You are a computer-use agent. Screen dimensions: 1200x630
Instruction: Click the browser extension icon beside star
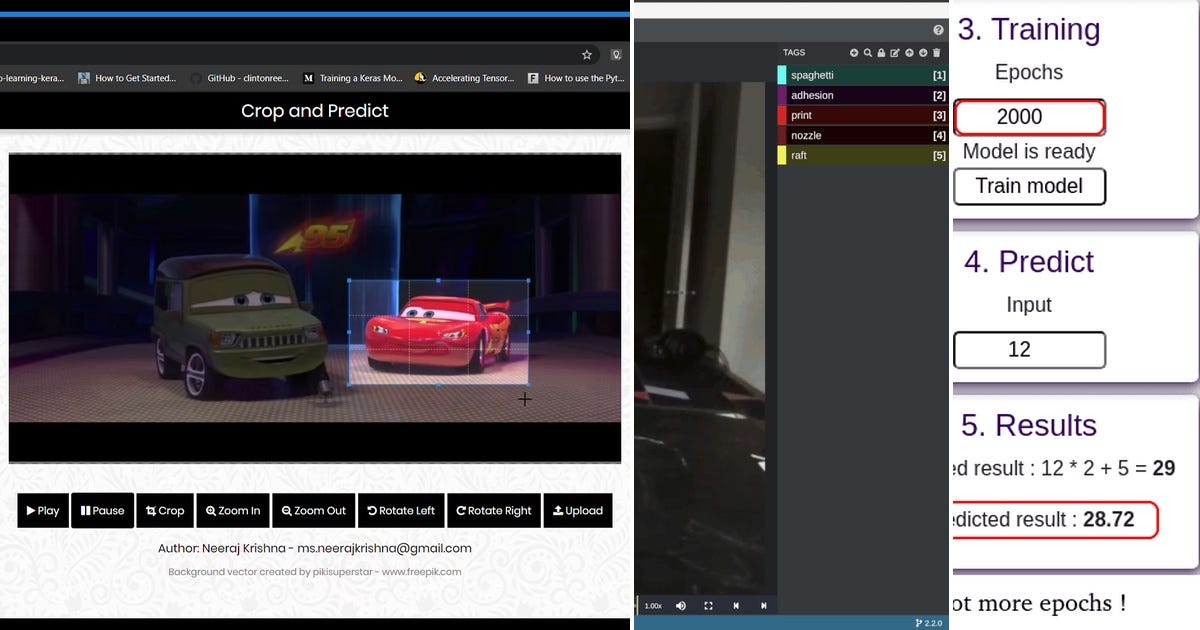pos(617,55)
